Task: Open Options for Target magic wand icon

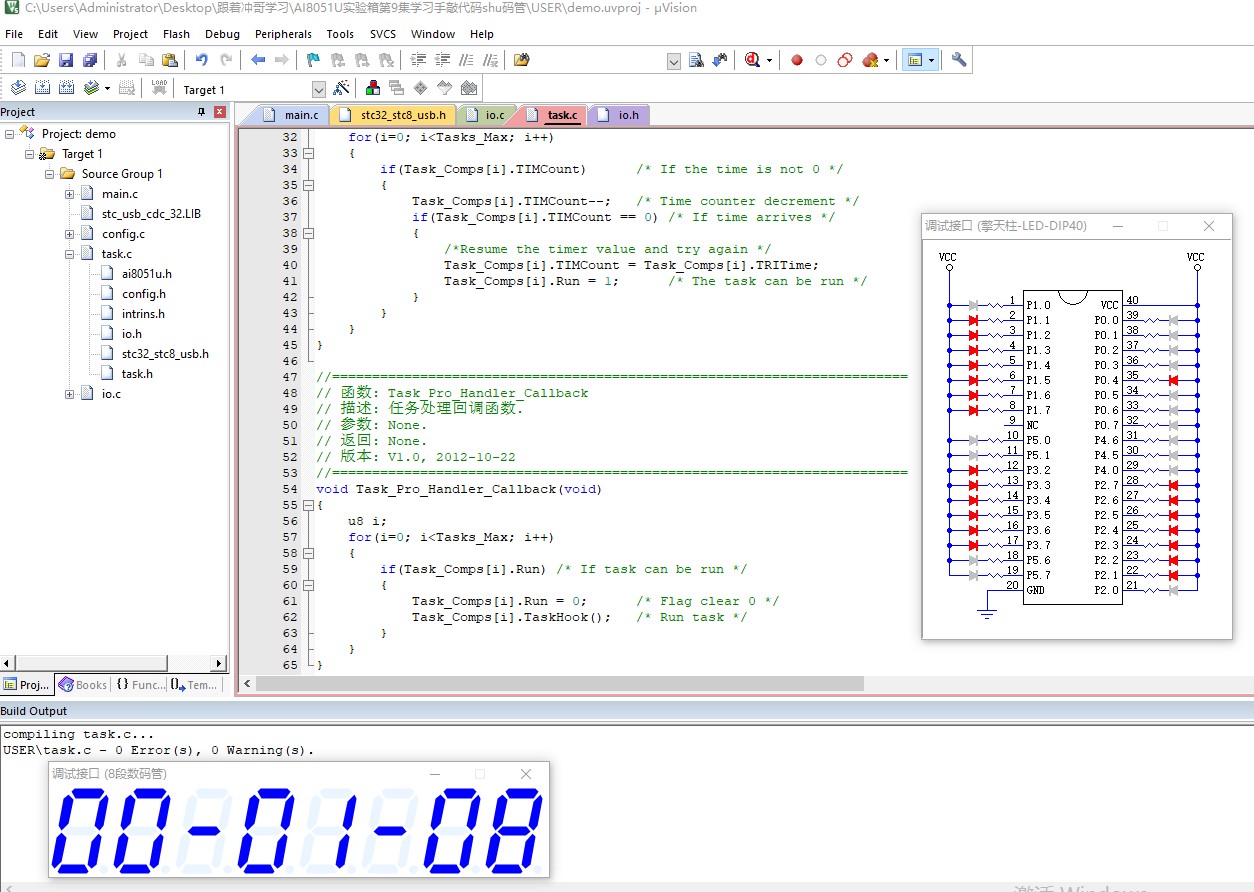Action: pos(342,88)
